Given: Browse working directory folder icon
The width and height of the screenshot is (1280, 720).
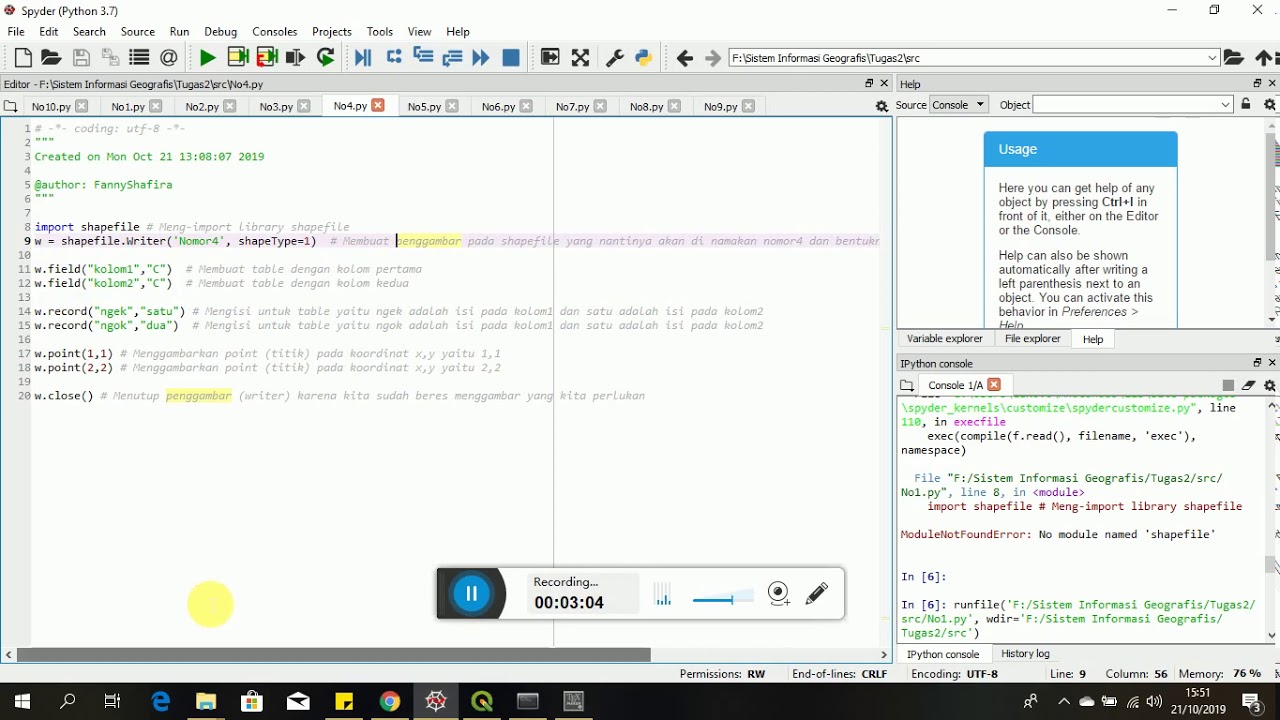Looking at the screenshot, I should tap(1234, 58).
